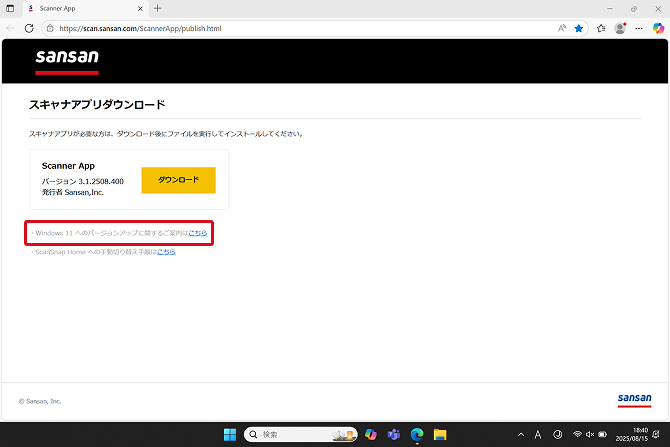Viewport: 670px width, 447px height.
Task: Open the Windows Start menu
Action: 230,435
